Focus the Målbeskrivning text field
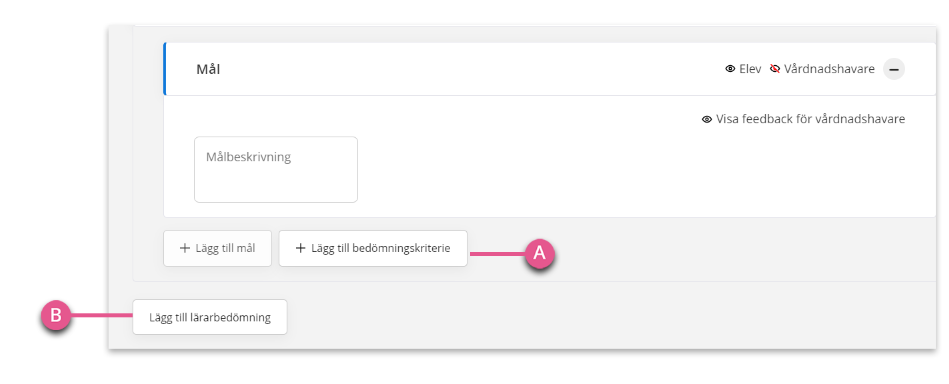949x384 pixels. pyautogui.click(x=276, y=170)
